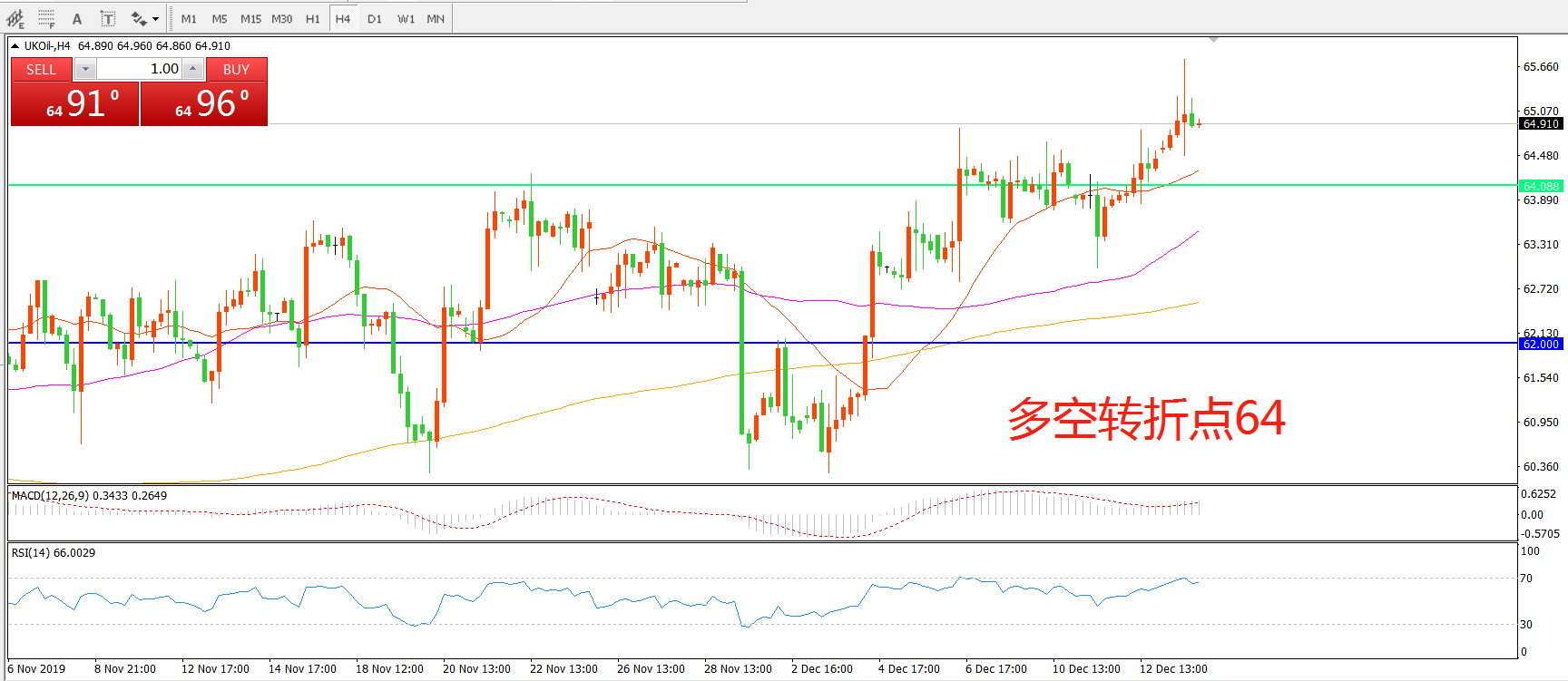
Task: Click the arrows objects tool icon
Action: pos(138,19)
